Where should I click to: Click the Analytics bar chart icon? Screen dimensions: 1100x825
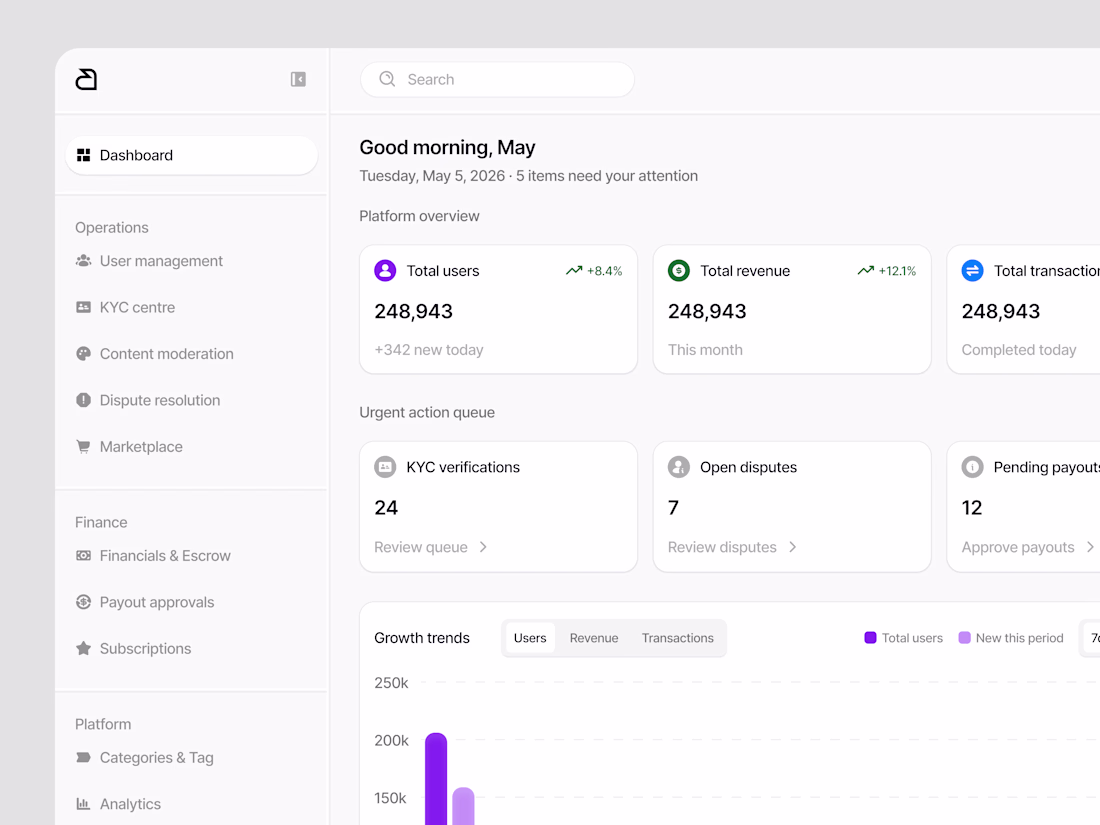[83, 804]
